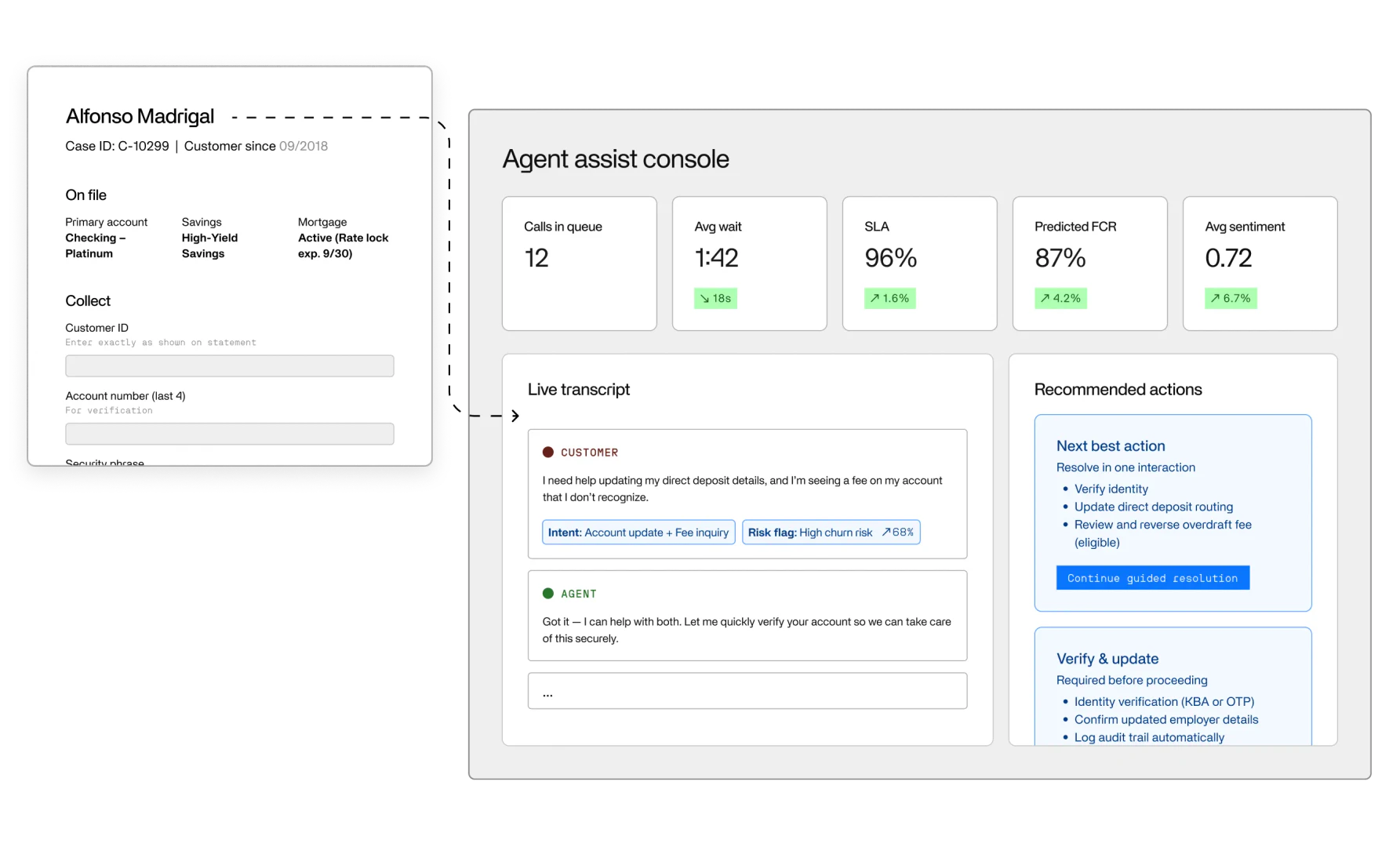Click the ↗1.6% SLA trend indicator

(889, 298)
